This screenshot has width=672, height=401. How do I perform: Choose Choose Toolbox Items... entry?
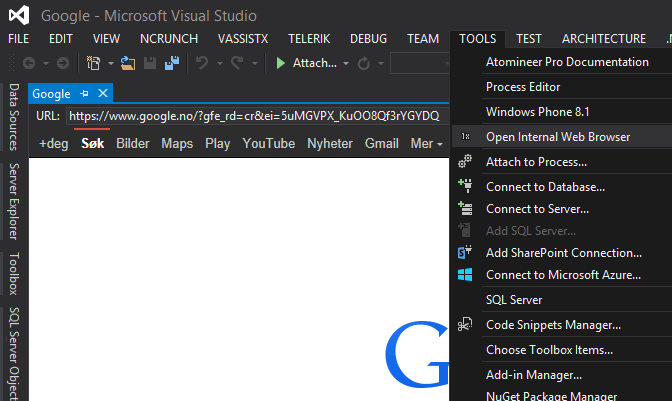pos(549,350)
